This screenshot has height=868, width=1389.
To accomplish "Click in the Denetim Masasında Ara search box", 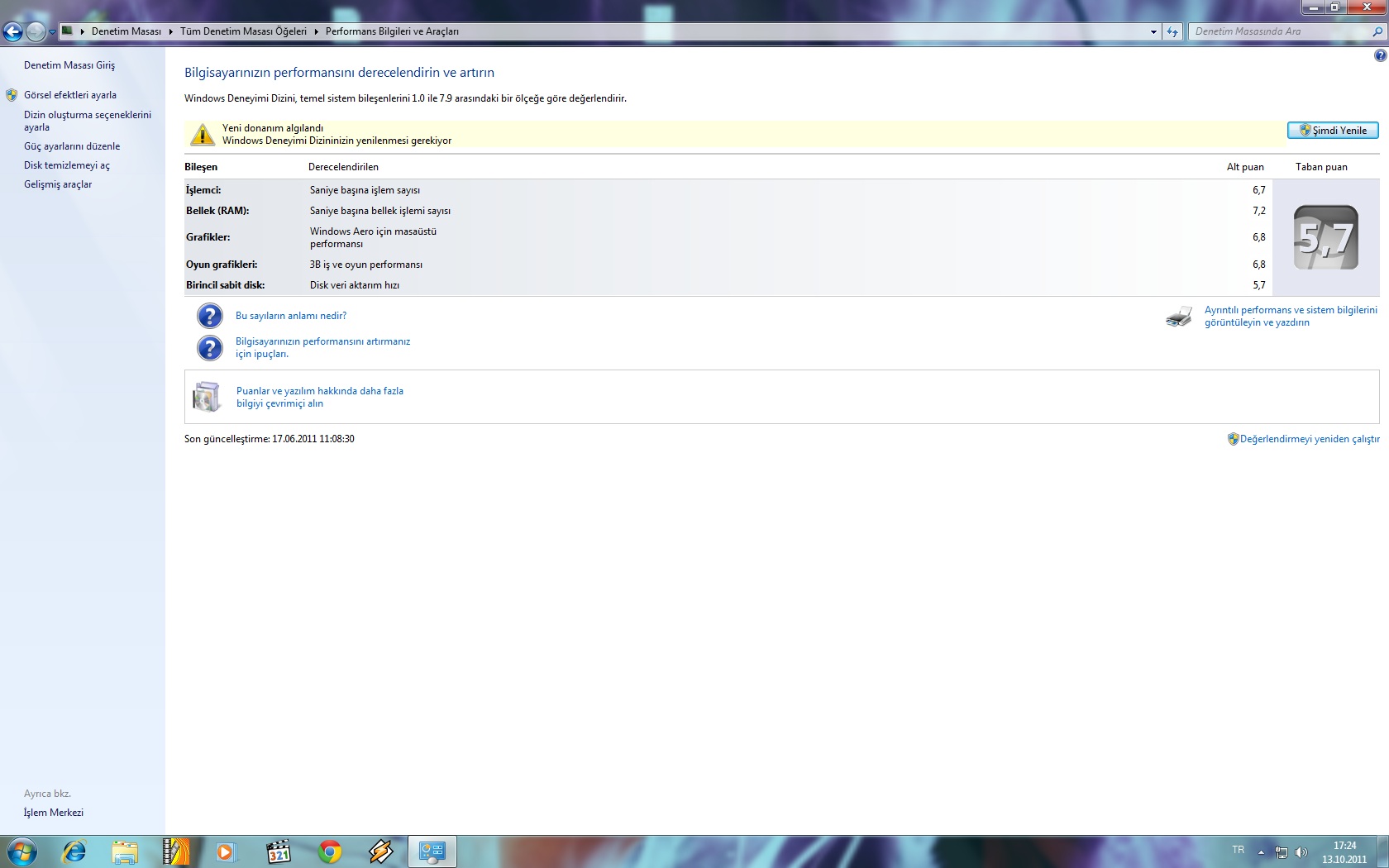I will click(x=1278, y=31).
